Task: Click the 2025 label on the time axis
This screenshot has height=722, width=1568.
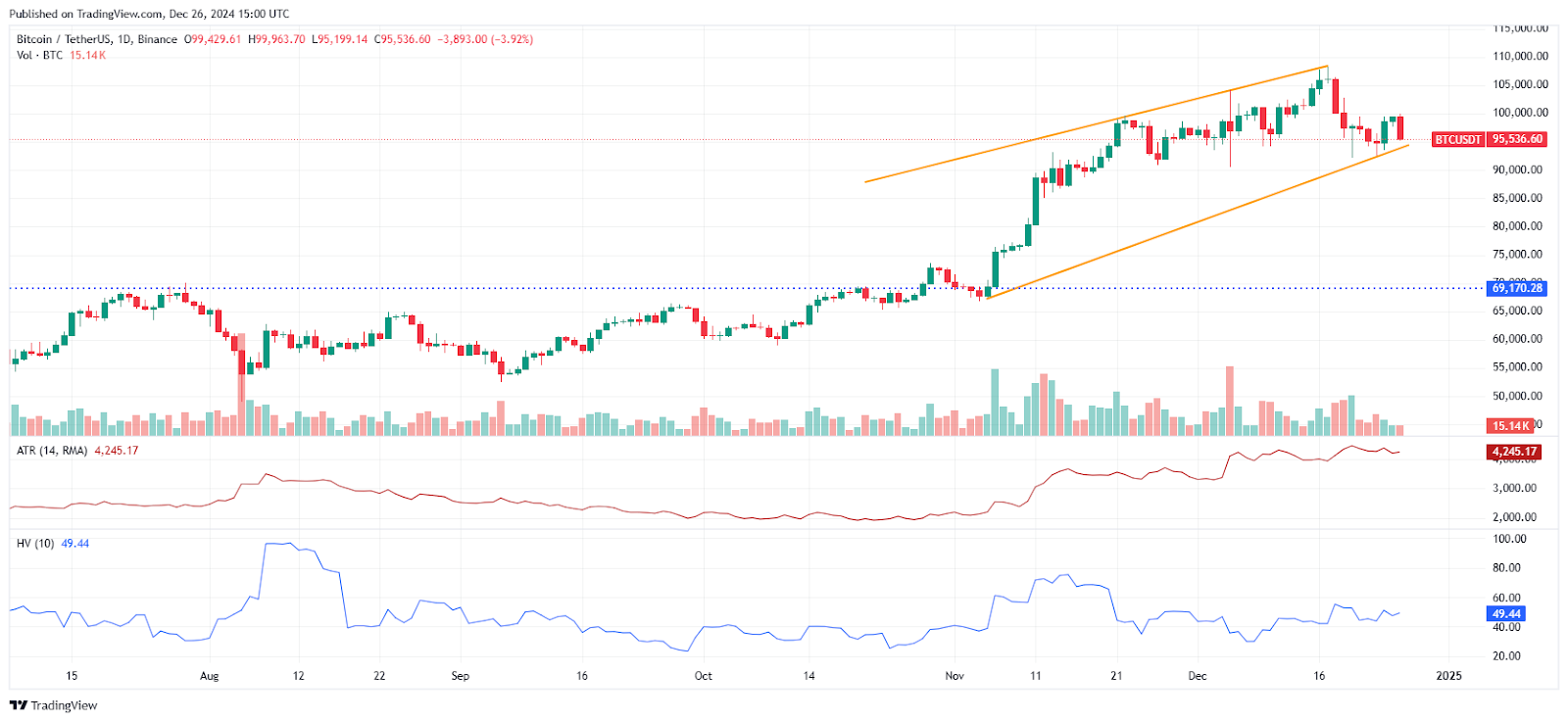Action: 1448,676
